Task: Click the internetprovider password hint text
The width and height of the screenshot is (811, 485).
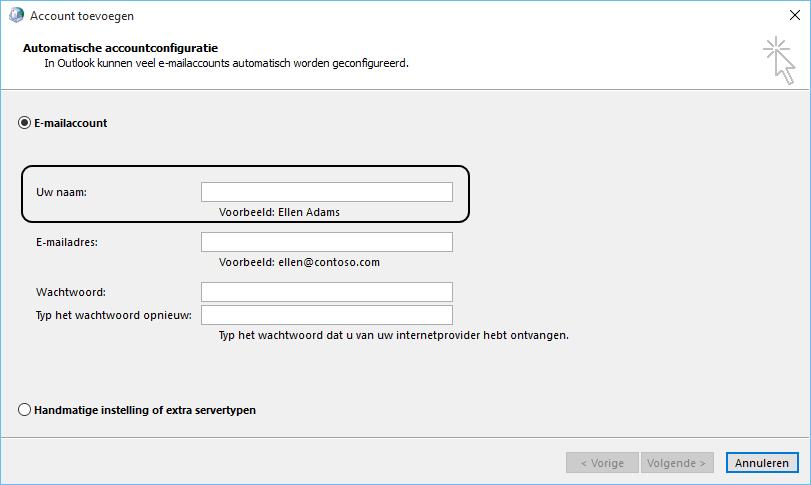Action: (x=393, y=336)
